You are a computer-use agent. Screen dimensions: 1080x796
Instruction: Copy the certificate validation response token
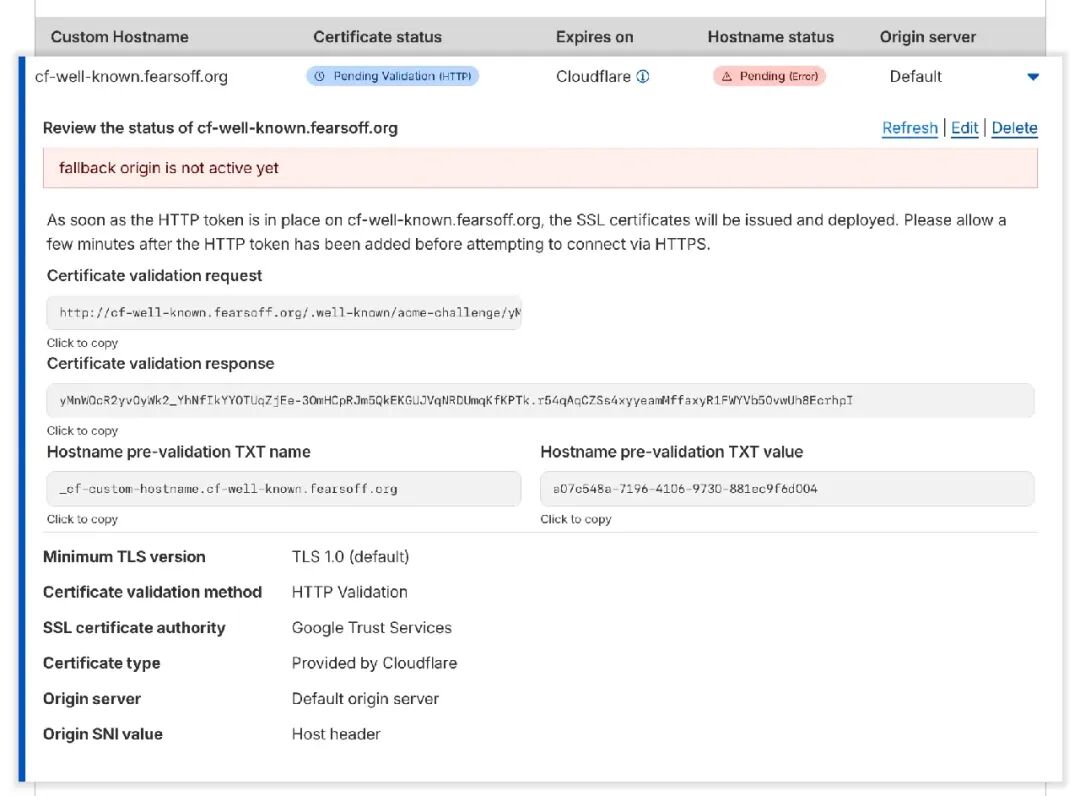(x=540, y=400)
